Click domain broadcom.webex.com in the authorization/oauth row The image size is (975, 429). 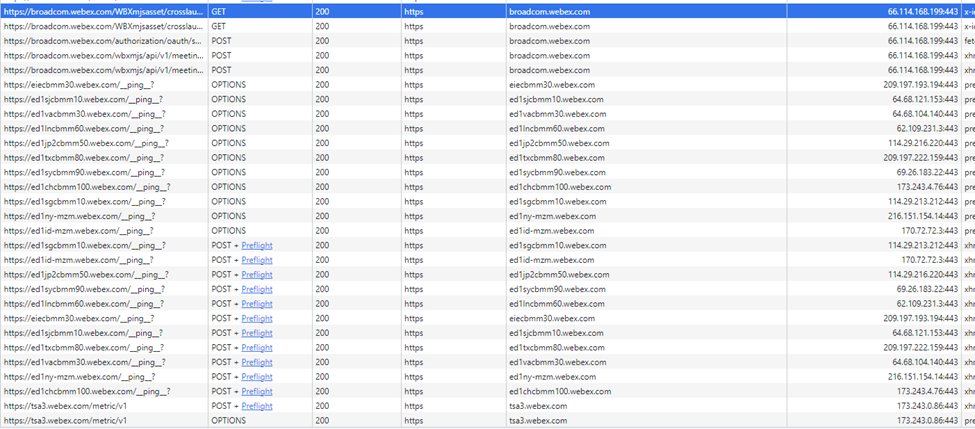coord(550,41)
